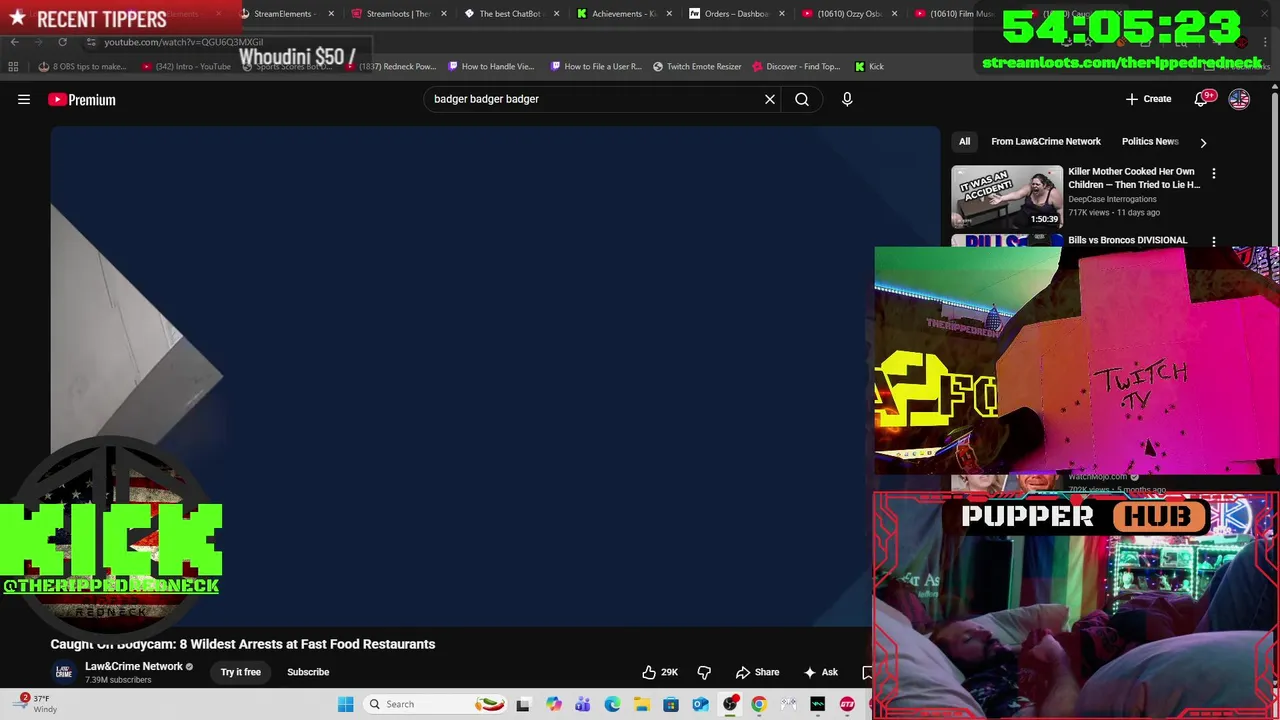Subscribe to Law&Crime Network
Viewport: 1280px width, 720px height.
coord(308,672)
